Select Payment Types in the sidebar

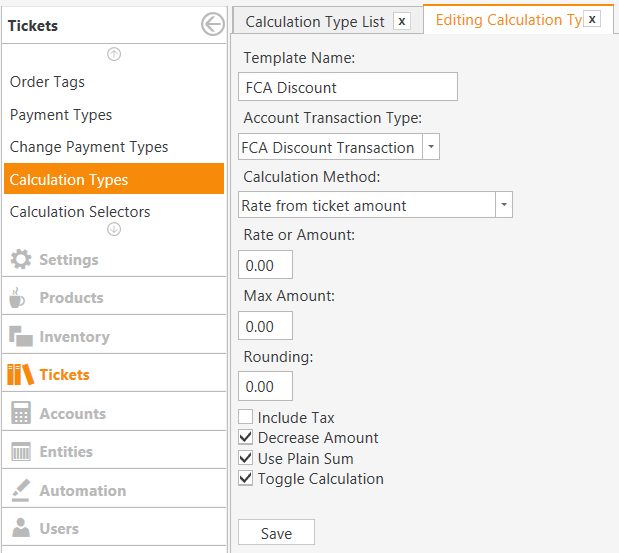point(61,115)
